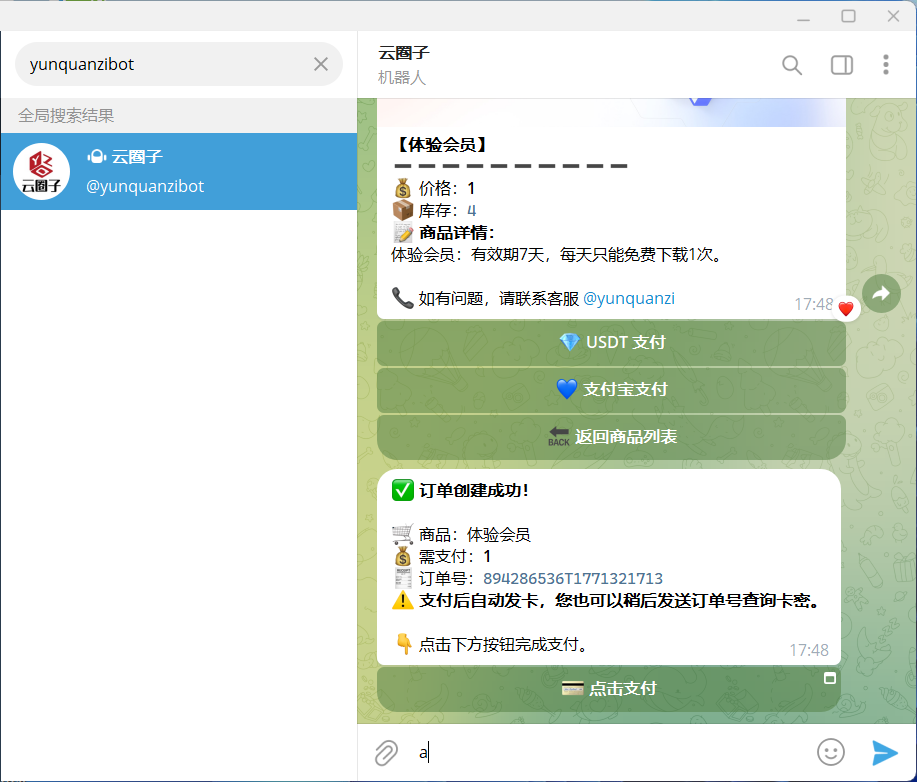Click the three-dot menu in the chat header
This screenshot has width=917, height=782.
[886, 64]
